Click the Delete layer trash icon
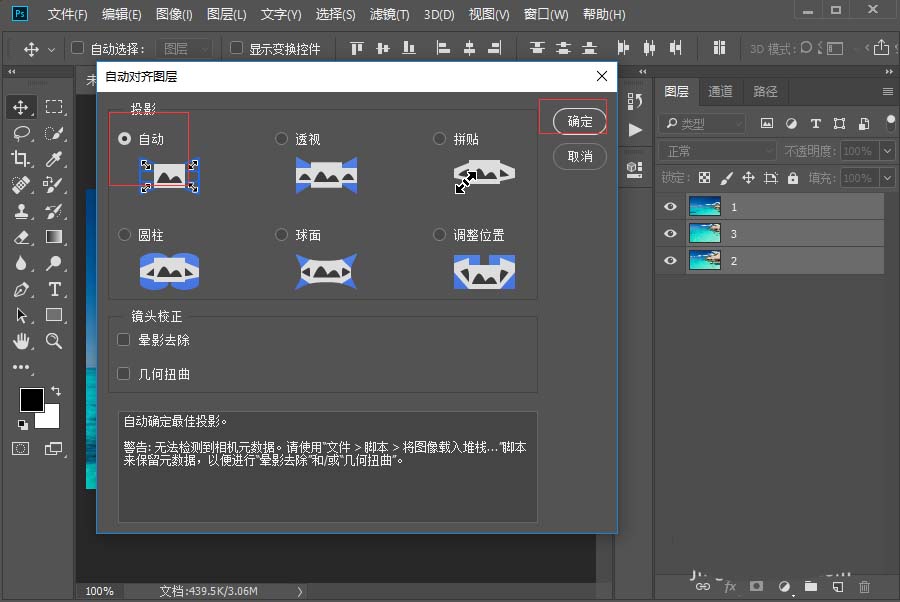 [864, 587]
